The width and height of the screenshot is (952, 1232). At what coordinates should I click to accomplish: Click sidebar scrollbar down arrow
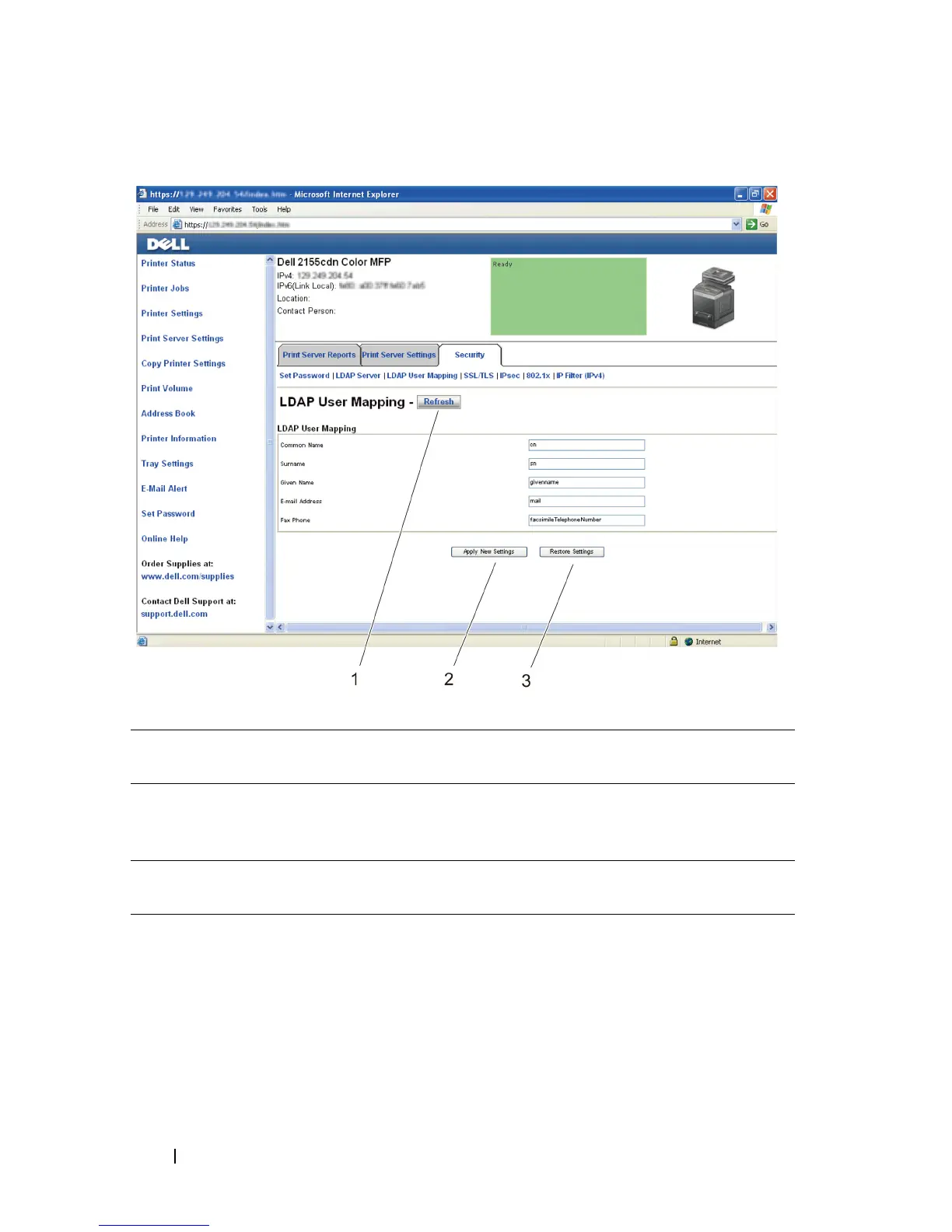click(x=270, y=627)
